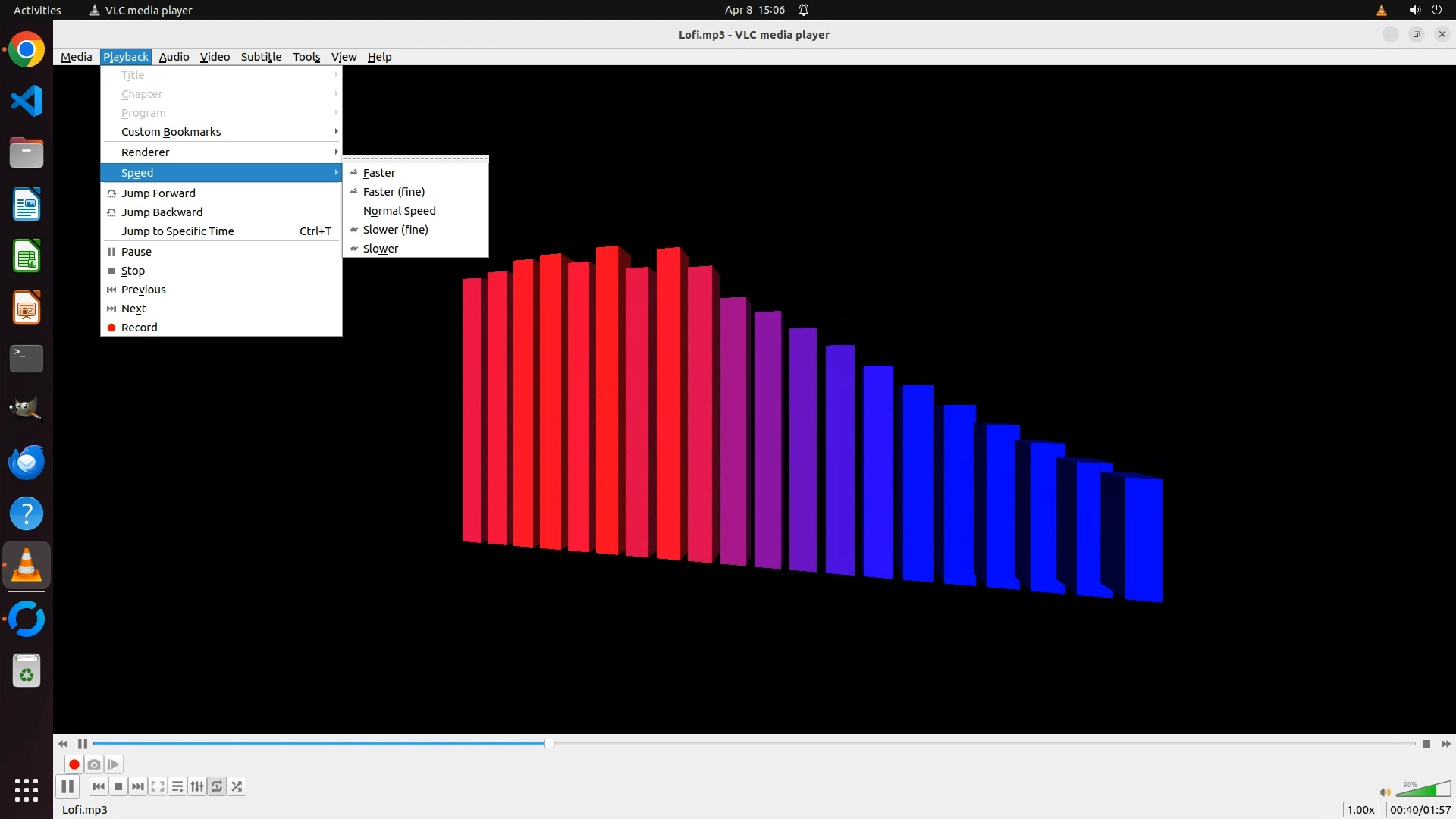1456x819 pixels.
Task: Take a snapshot with camera icon
Action: click(94, 764)
